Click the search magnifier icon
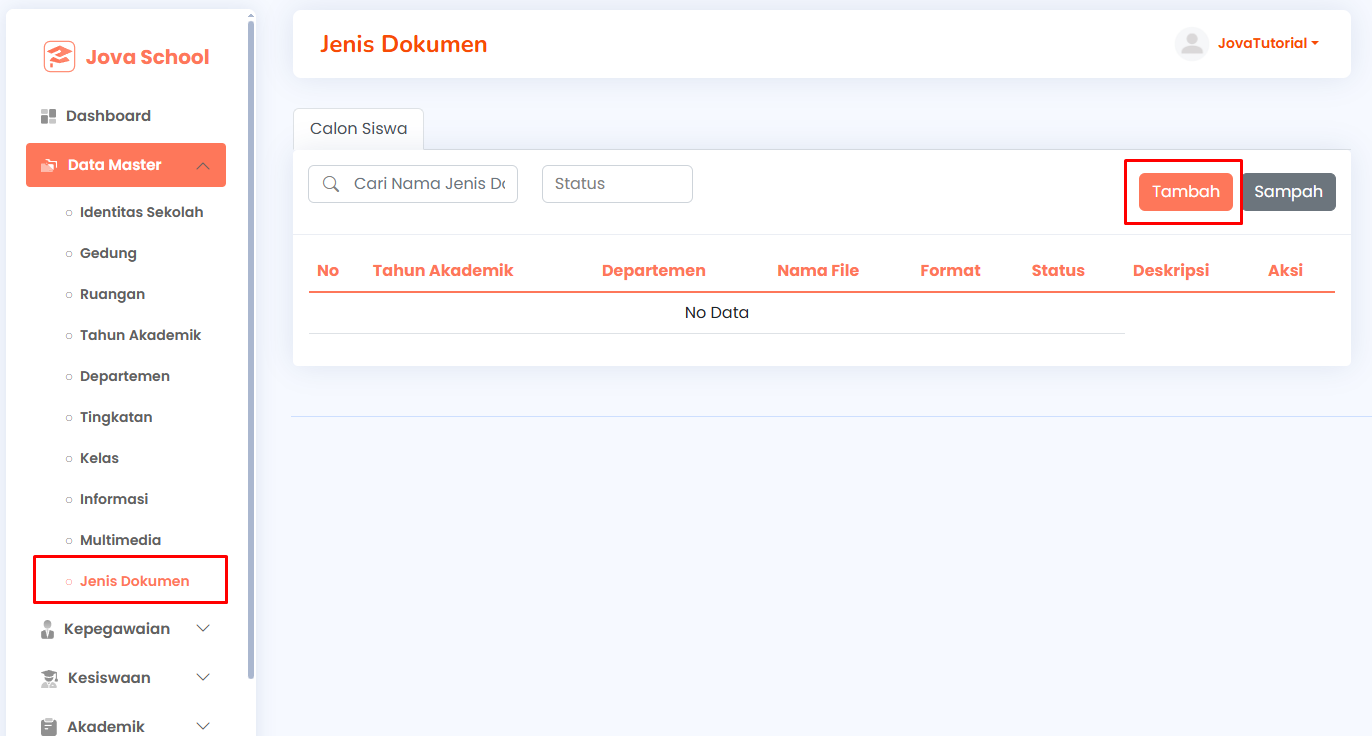Image resolution: width=1372 pixels, height=736 pixels. (x=331, y=184)
